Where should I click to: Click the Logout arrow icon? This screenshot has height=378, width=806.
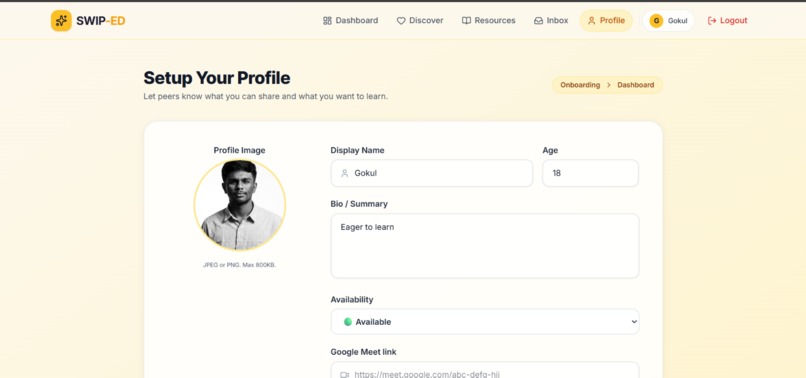click(x=712, y=21)
